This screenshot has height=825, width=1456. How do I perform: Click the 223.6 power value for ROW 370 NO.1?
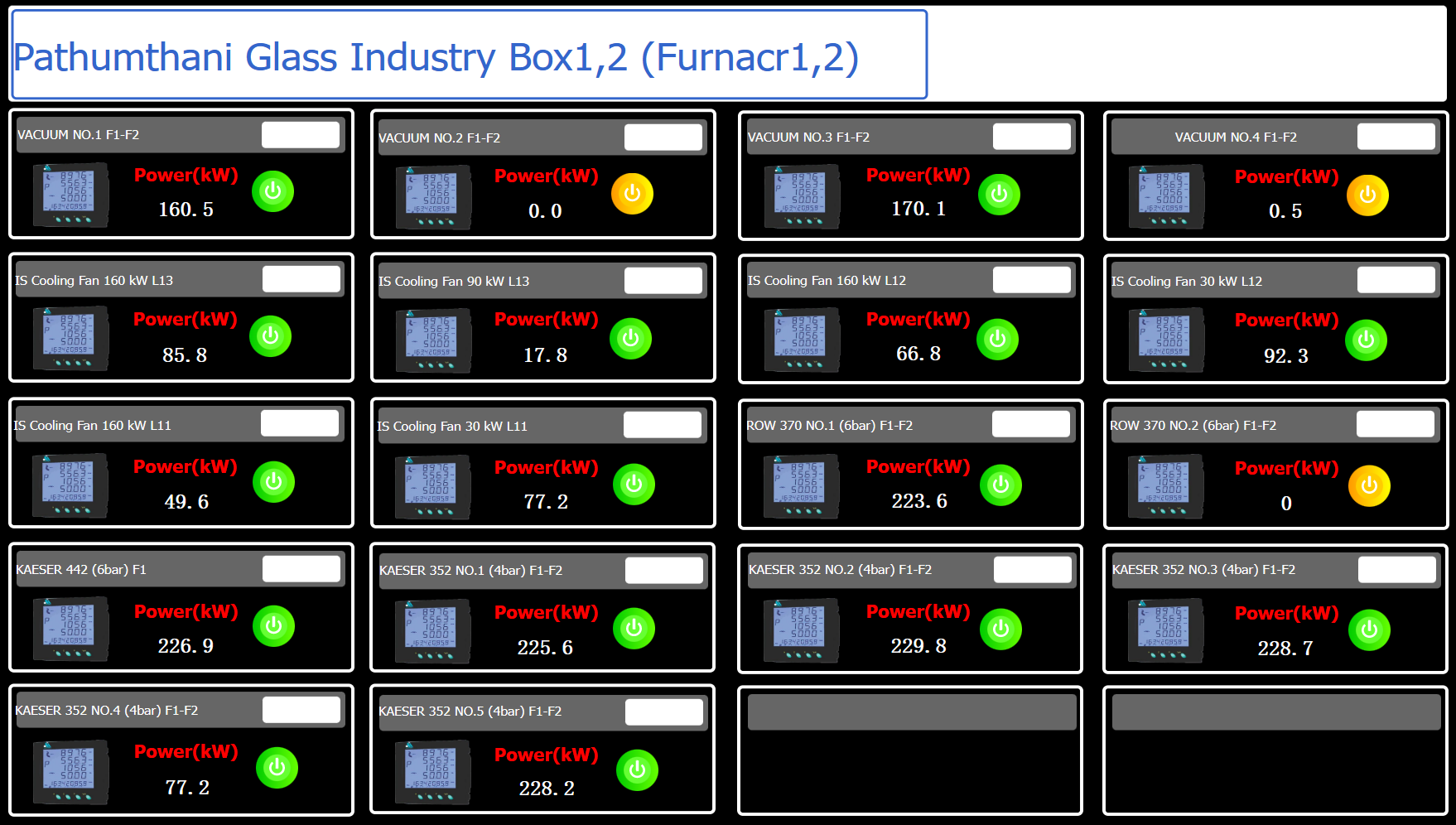(x=918, y=501)
